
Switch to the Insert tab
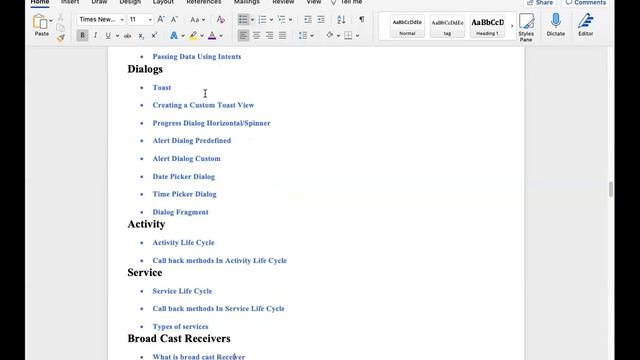coord(70,2)
